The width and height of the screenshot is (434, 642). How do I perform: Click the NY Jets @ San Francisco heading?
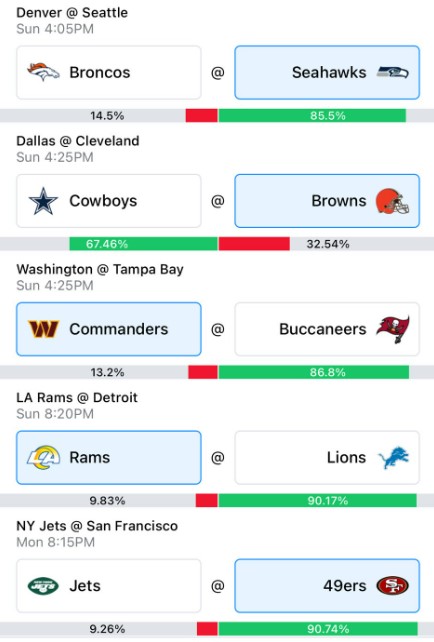pos(97,526)
